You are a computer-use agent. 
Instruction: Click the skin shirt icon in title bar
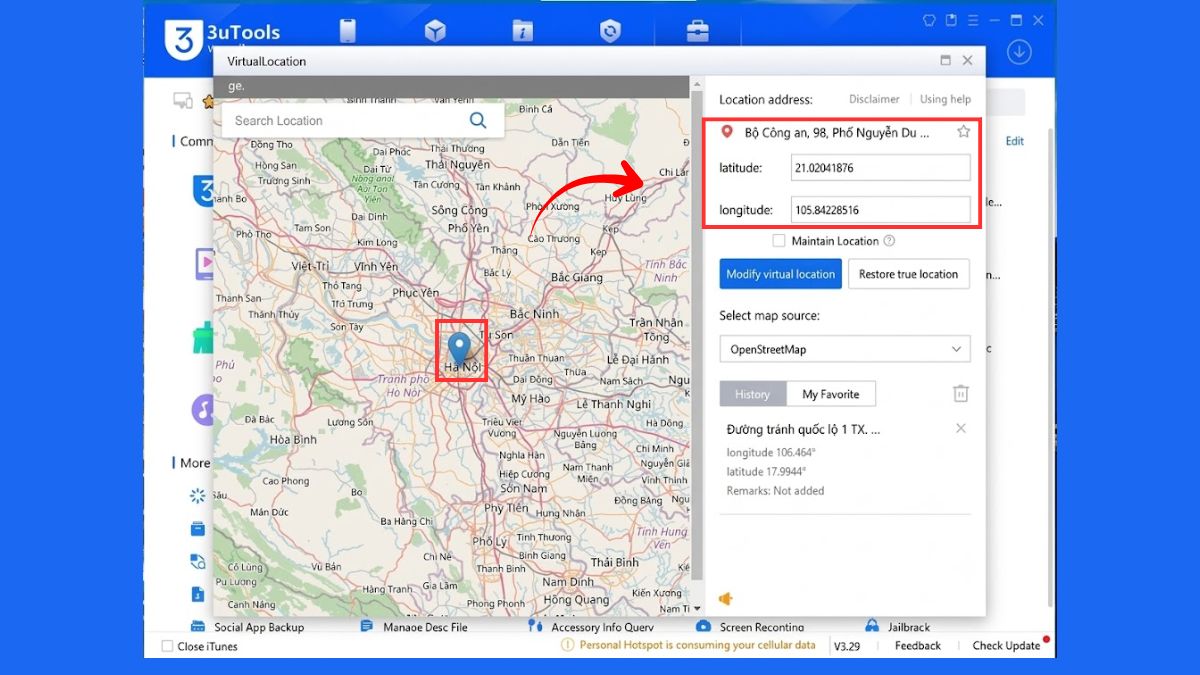tap(927, 19)
